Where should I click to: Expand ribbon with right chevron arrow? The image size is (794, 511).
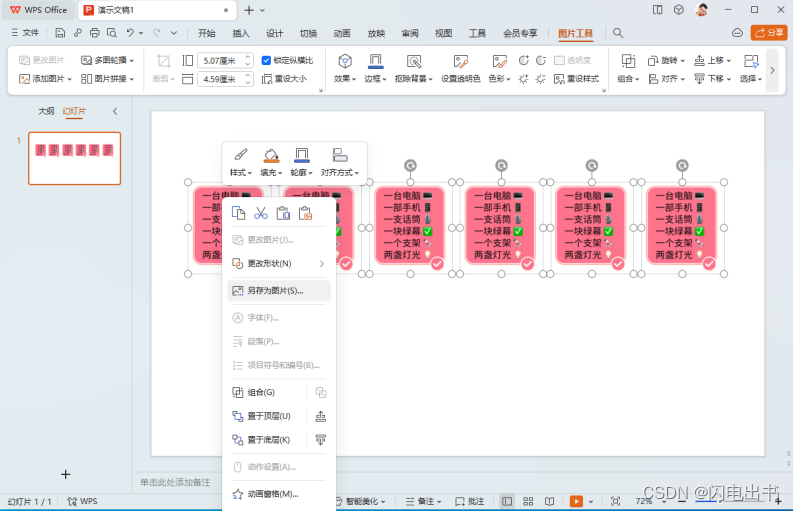click(772, 70)
